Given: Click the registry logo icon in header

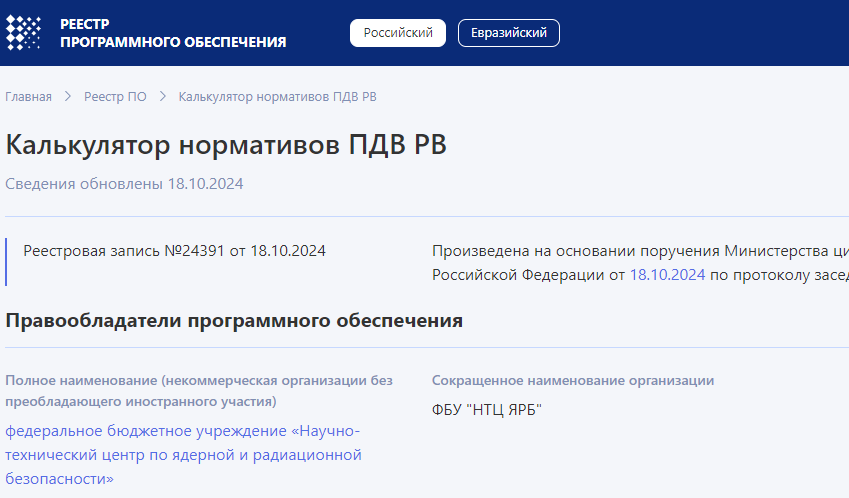Looking at the screenshot, I should tap(24, 33).
